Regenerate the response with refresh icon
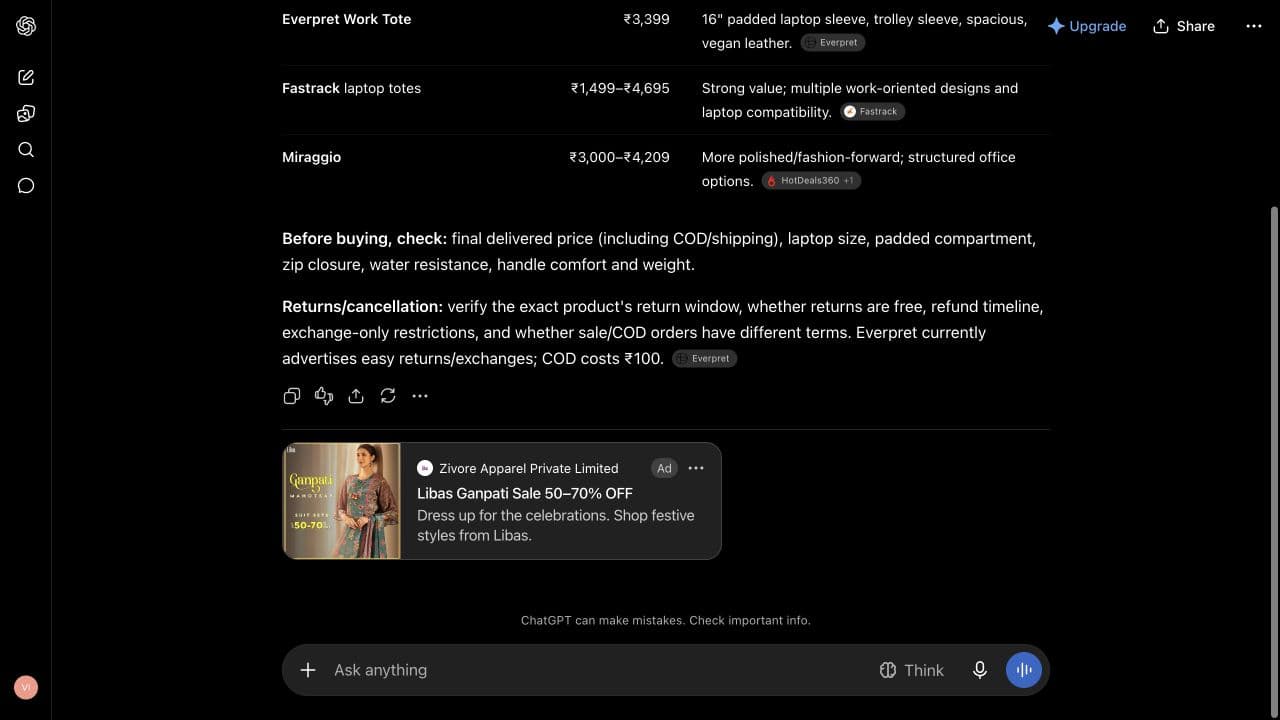The width and height of the screenshot is (1280, 720). [388, 396]
